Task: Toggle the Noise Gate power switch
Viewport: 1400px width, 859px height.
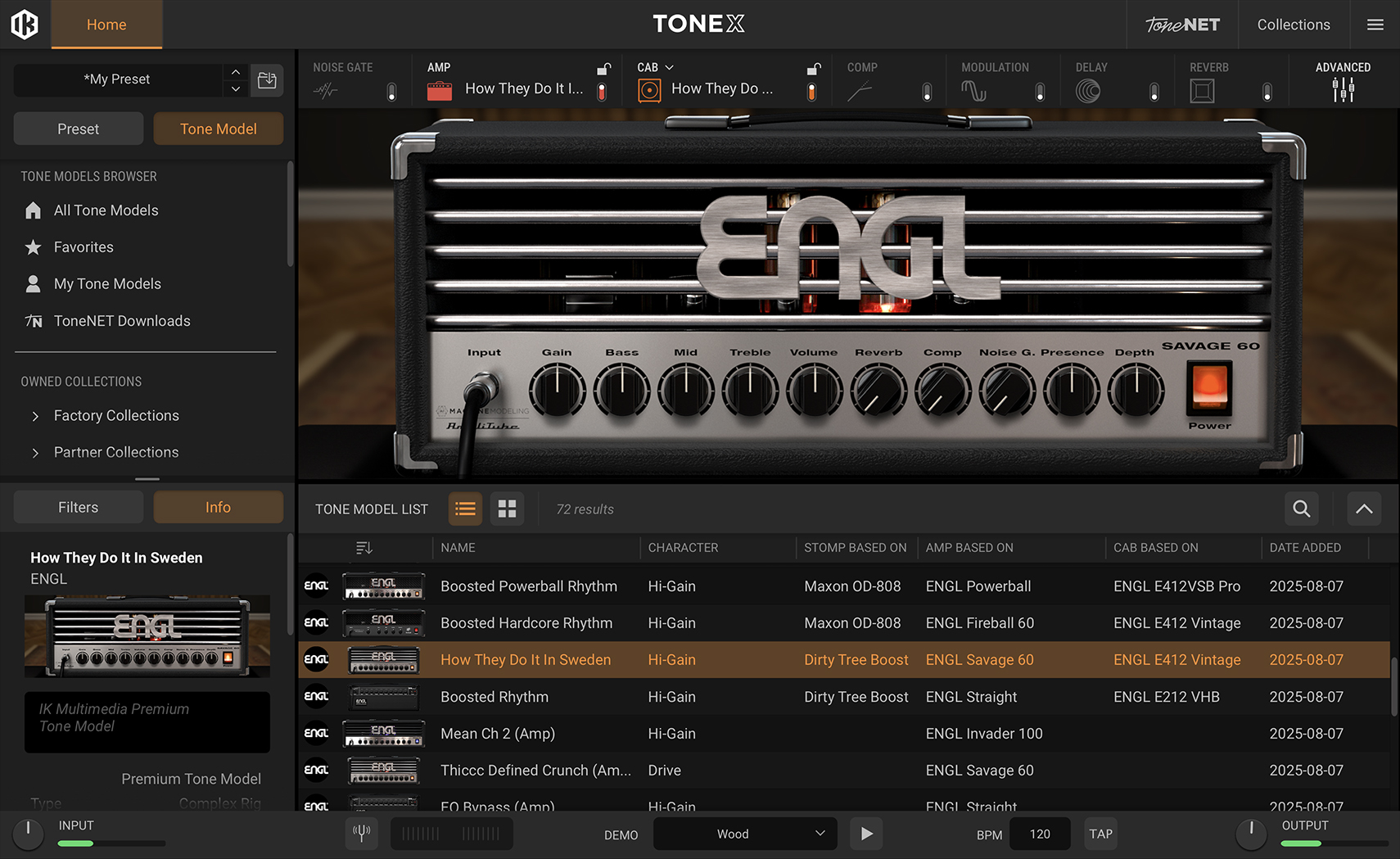Action: click(x=391, y=92)
